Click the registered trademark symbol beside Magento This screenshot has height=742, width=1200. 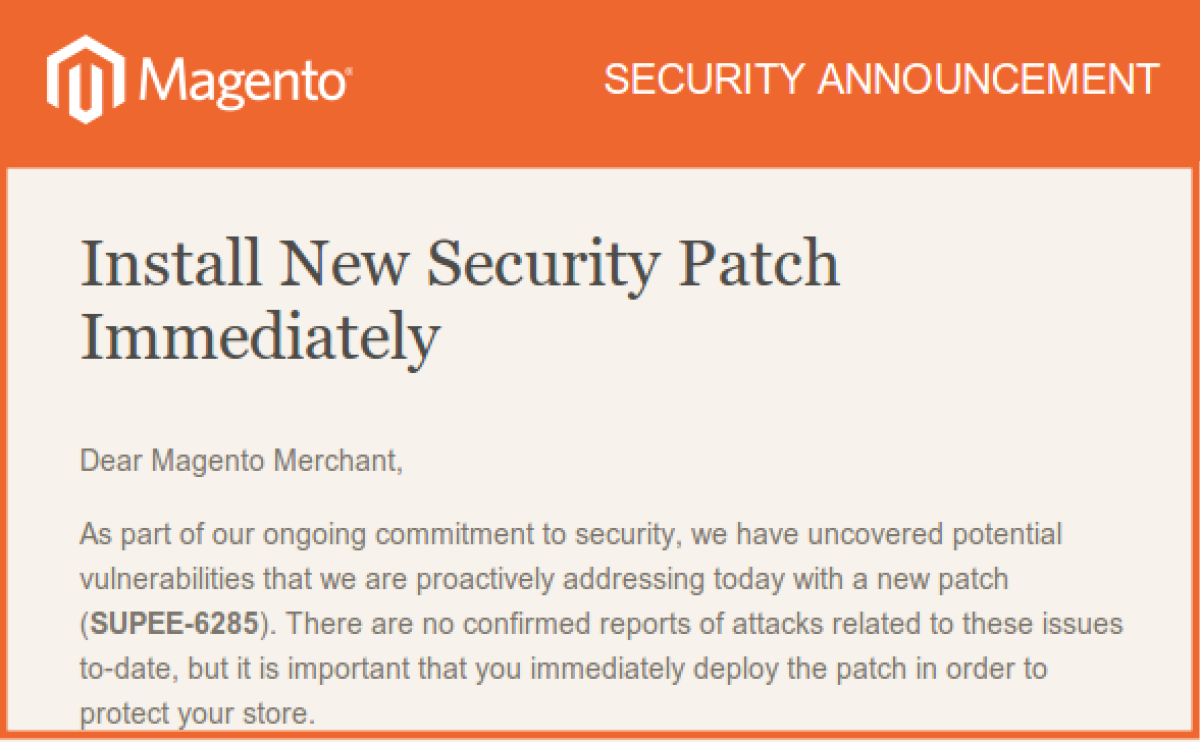tap(347, 71)
